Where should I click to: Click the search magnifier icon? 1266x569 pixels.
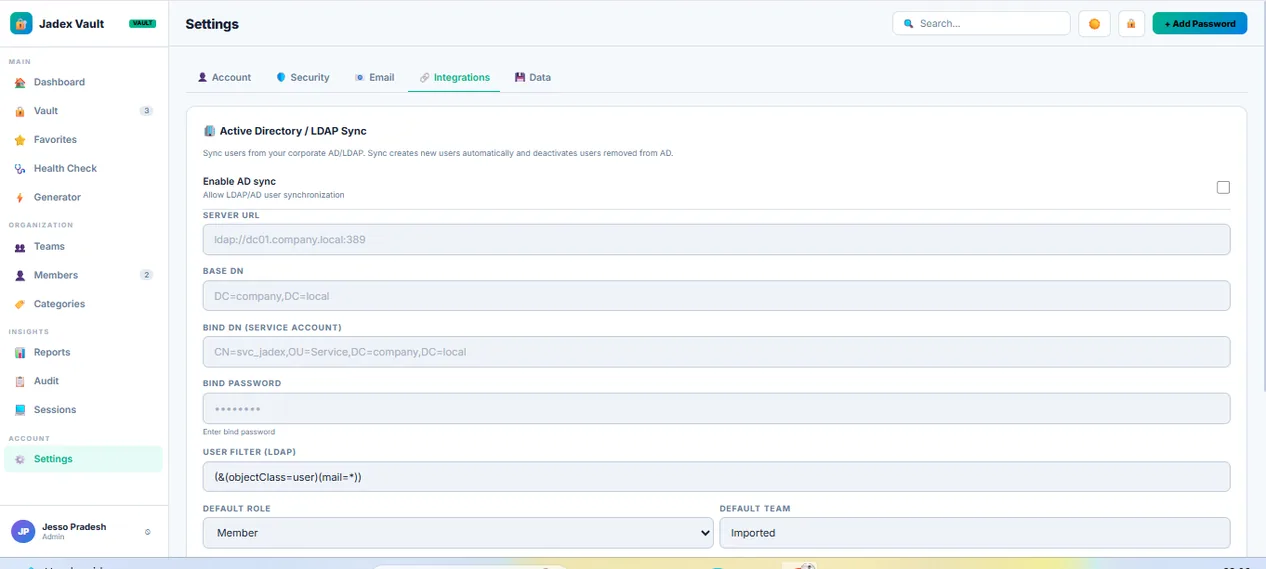click(x=909, y=23)
